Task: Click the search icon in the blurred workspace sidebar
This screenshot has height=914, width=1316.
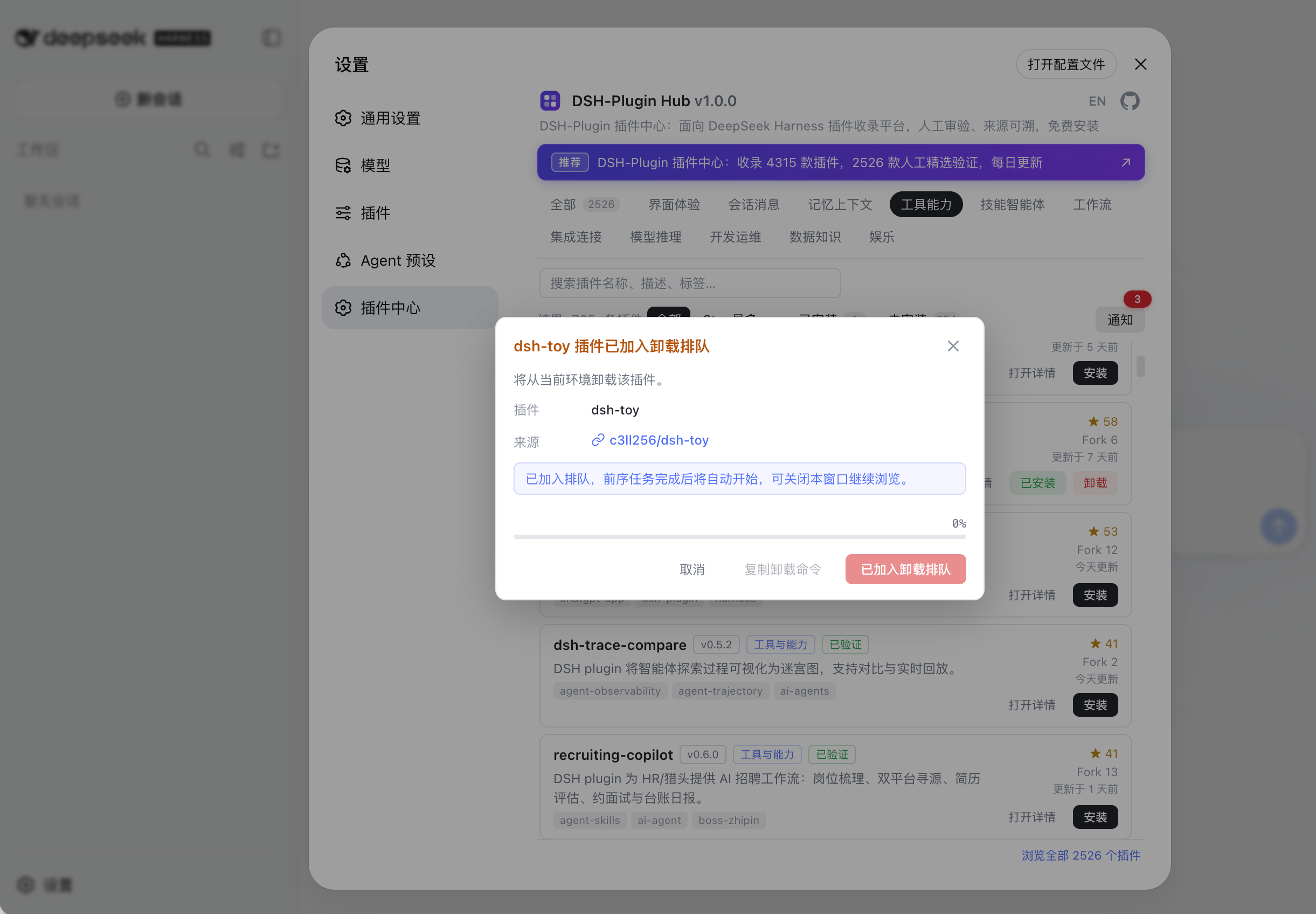Action: pos(202,149)
